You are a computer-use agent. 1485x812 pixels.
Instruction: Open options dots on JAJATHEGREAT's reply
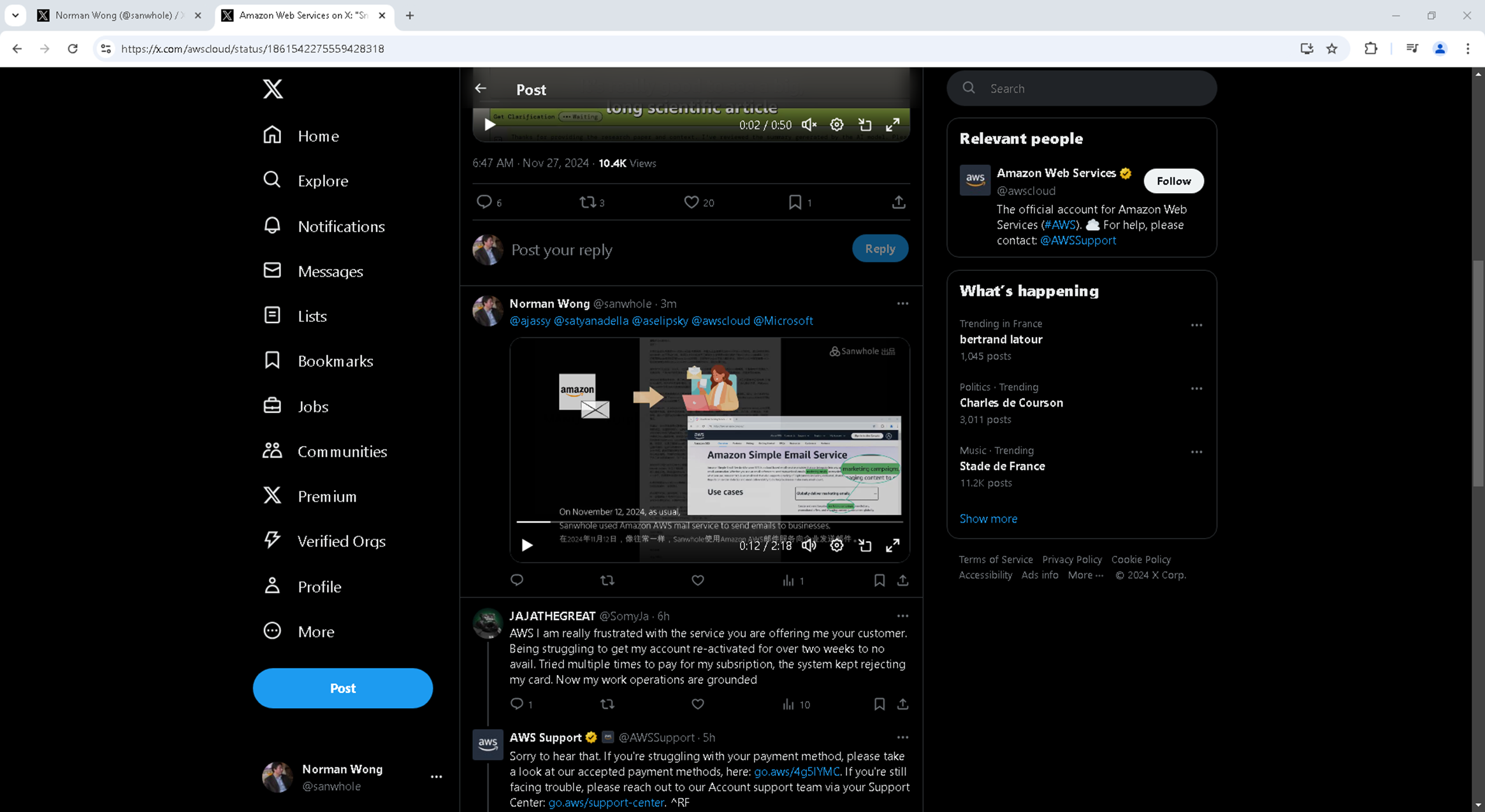point(902,616)
